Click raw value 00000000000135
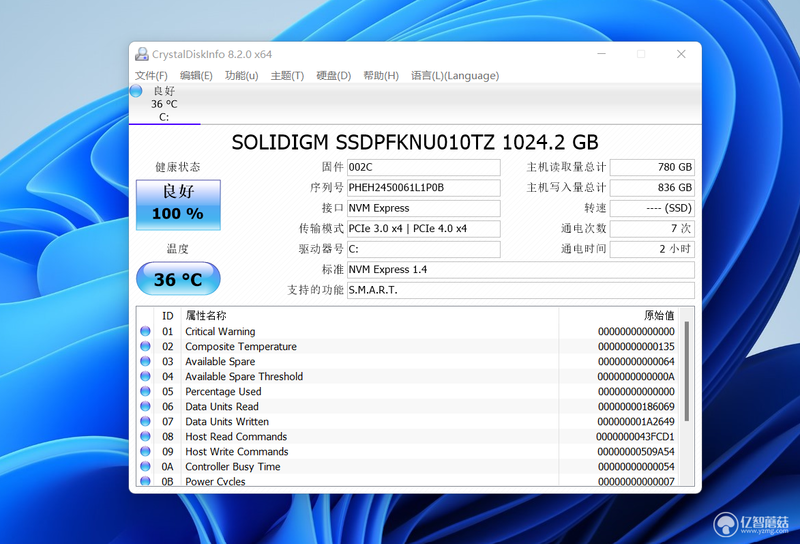Screen dimensions: 800x544 (636, 347)
